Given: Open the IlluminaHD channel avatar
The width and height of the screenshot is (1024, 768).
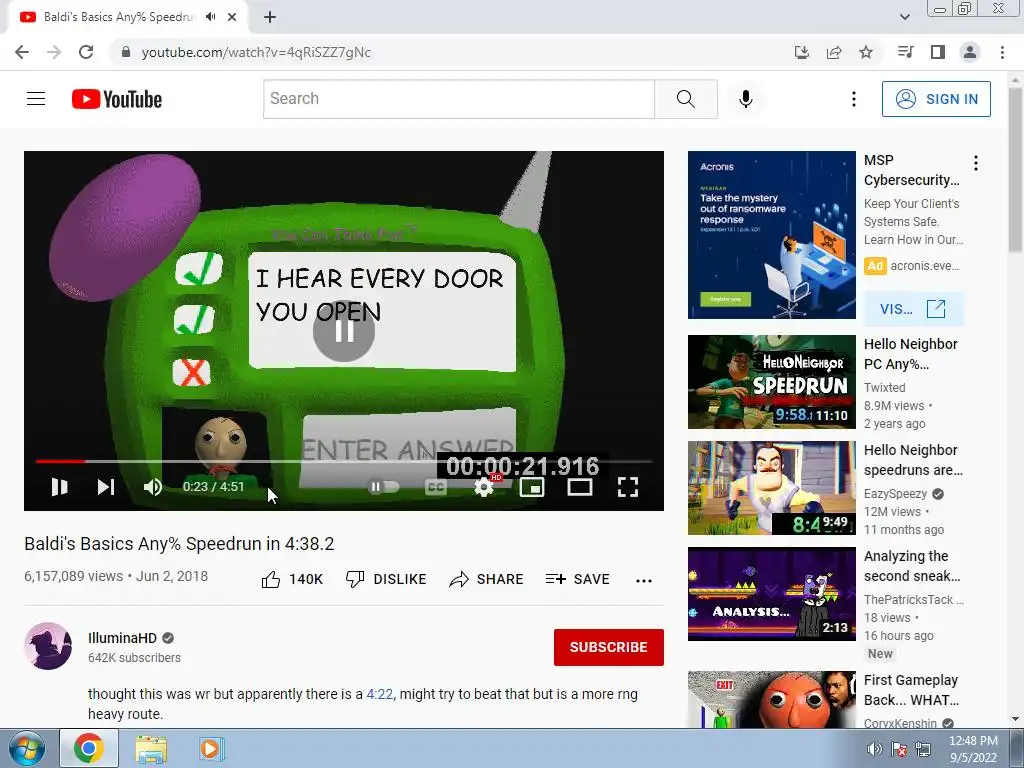Looking at the screenshot, I should (x=48, y=646).
